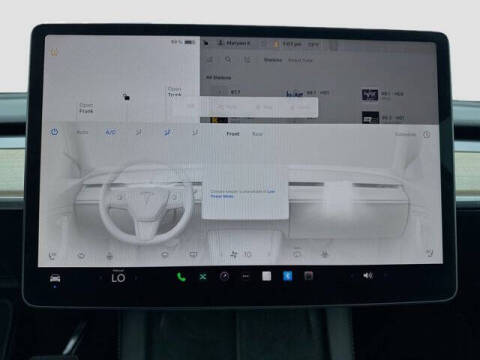This screenshot has height=360, width=480.
Task: Click the fan speed icon
Action: click(234, 254)
